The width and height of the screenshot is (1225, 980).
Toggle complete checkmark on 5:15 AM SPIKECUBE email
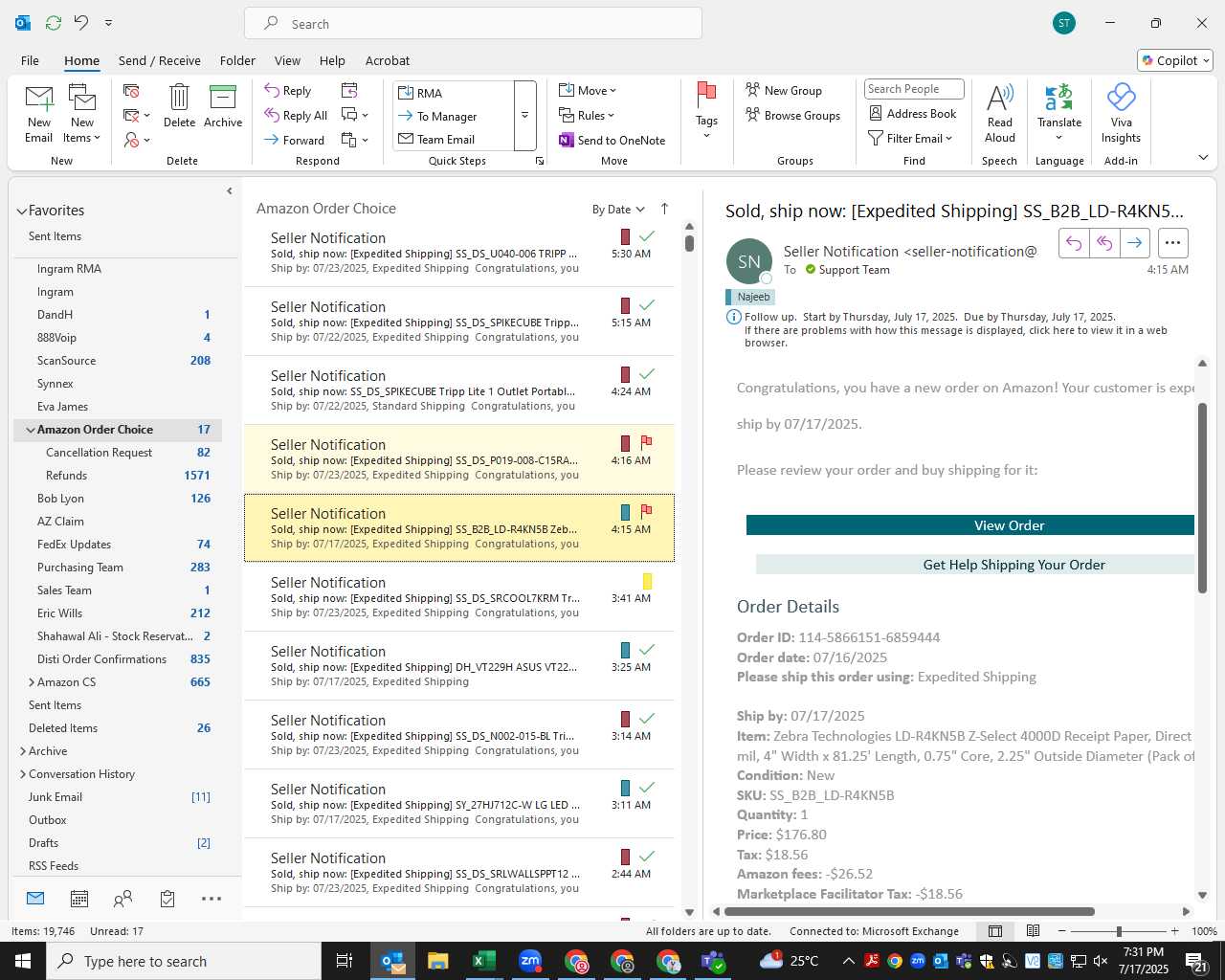coord(647,305)
